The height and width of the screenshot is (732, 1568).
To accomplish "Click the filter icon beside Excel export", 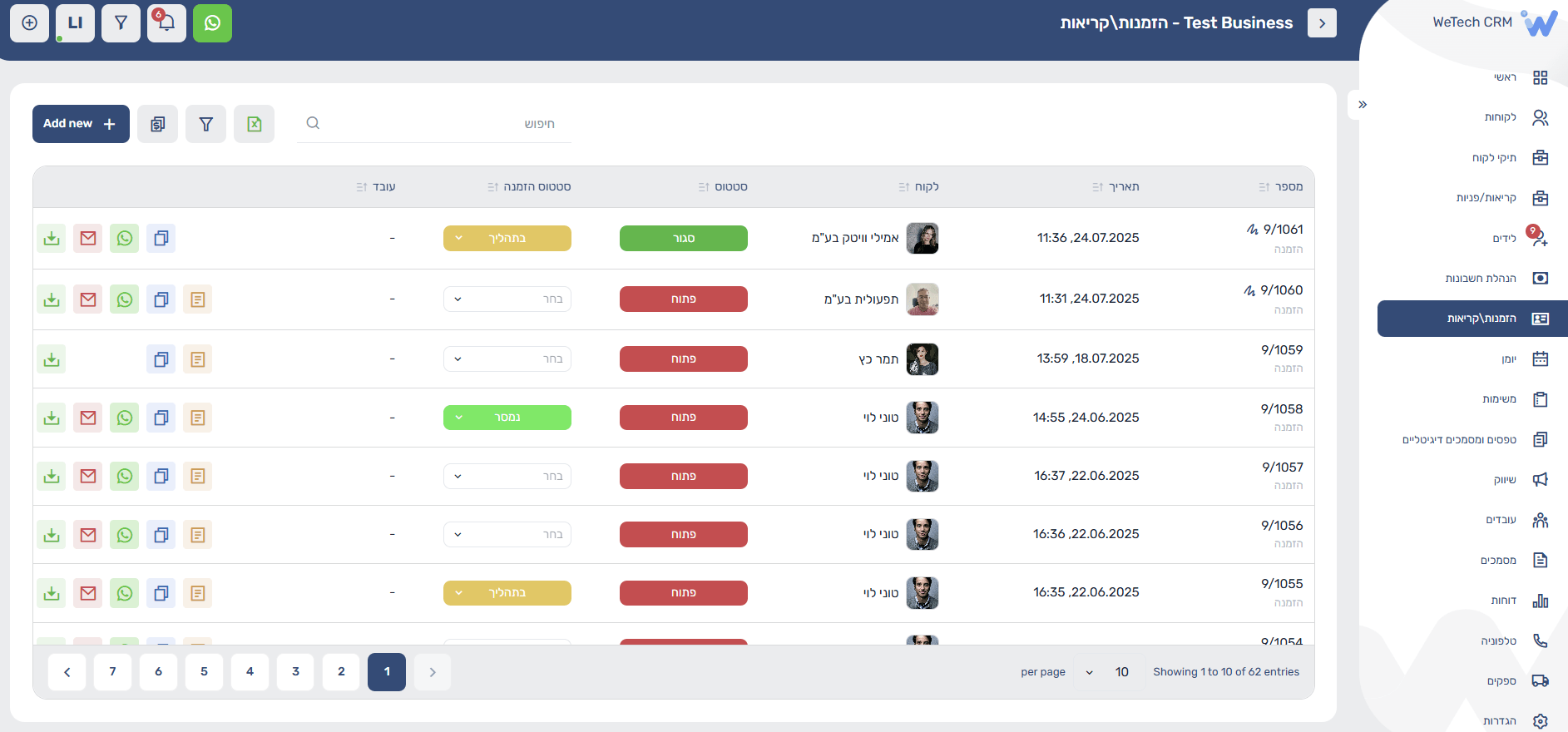I will (x=205, y=124).
